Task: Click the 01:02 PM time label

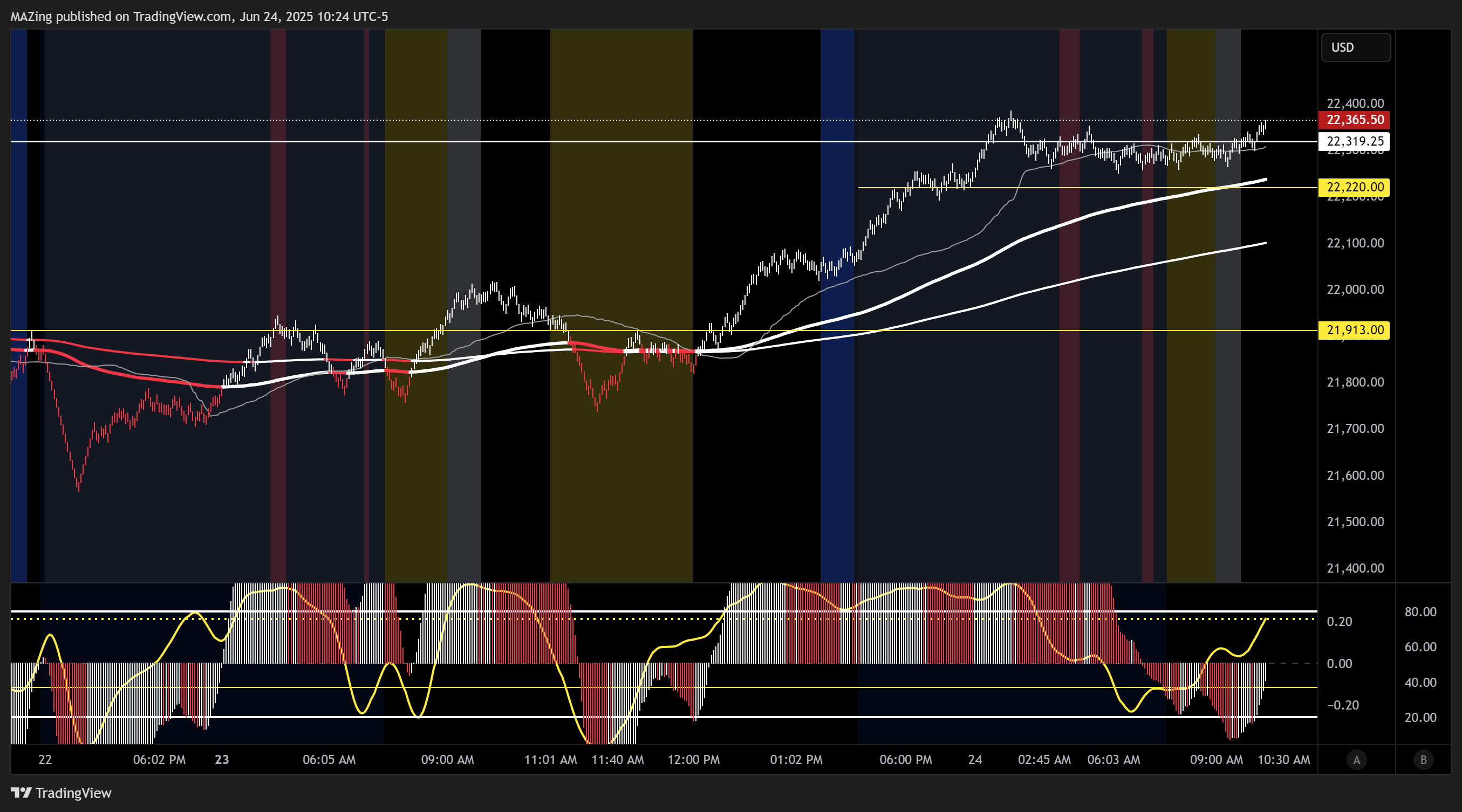Action: [796, 760]
